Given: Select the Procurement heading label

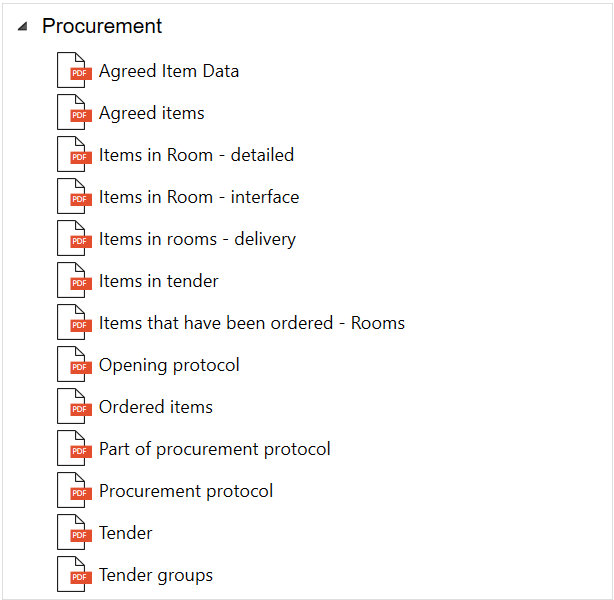Looking at the screenshot, I should [102, 27].
